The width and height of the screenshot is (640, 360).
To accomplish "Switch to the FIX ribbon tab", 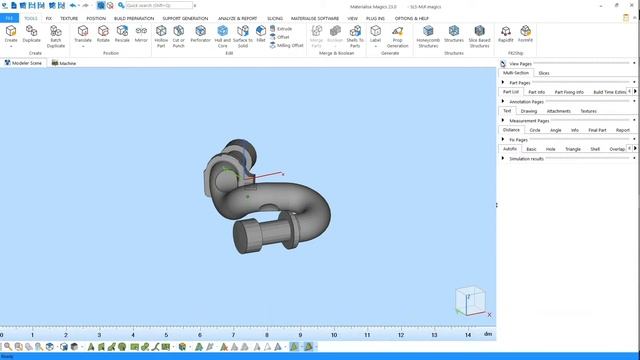I will (x=49, y=18).
